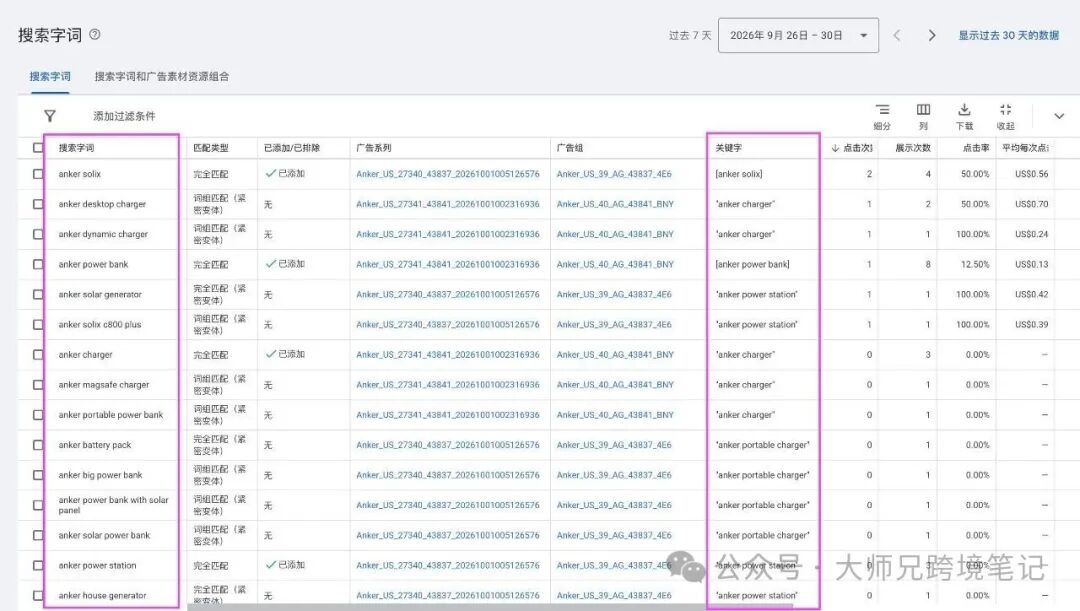
Task: Go to next date range arrow
Action: [932, 35]
